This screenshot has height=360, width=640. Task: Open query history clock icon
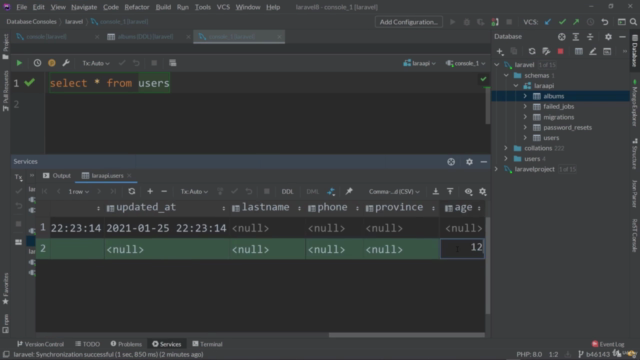[37, 63]
